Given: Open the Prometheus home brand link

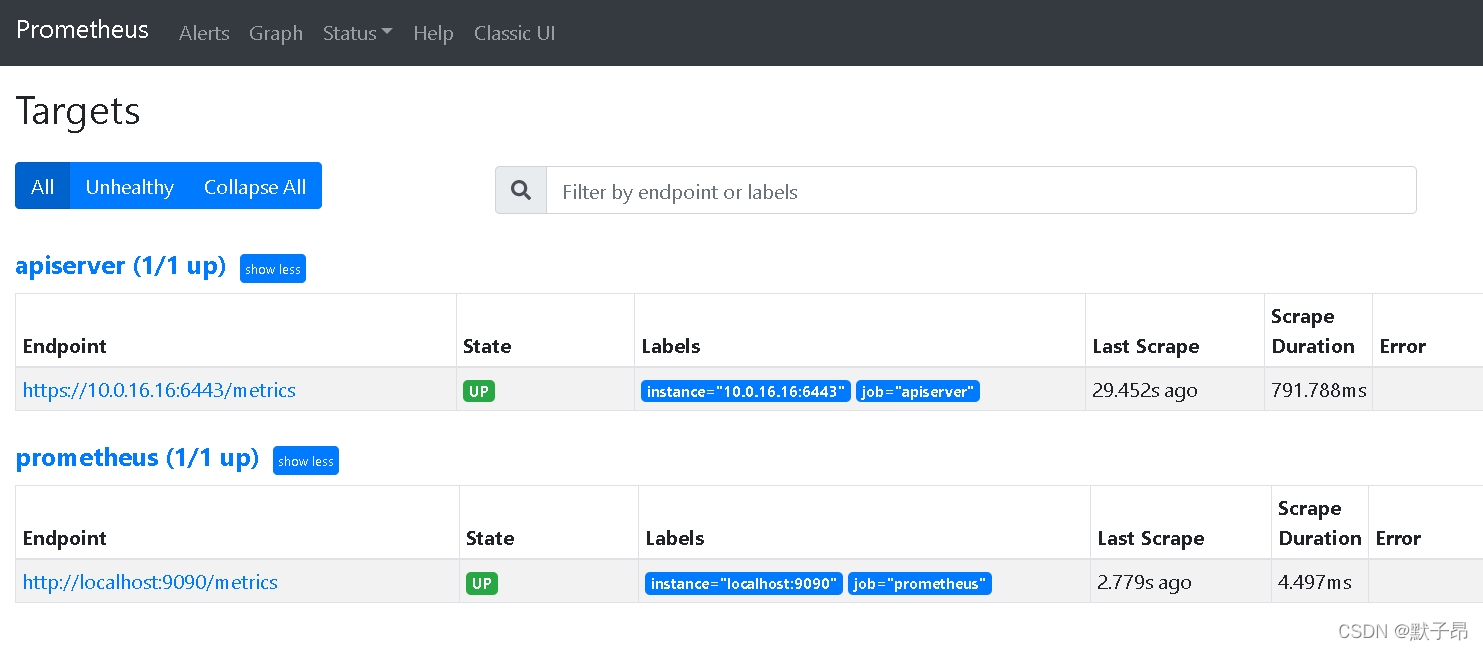Looking at the screenshot, I should tap(82, 30).
